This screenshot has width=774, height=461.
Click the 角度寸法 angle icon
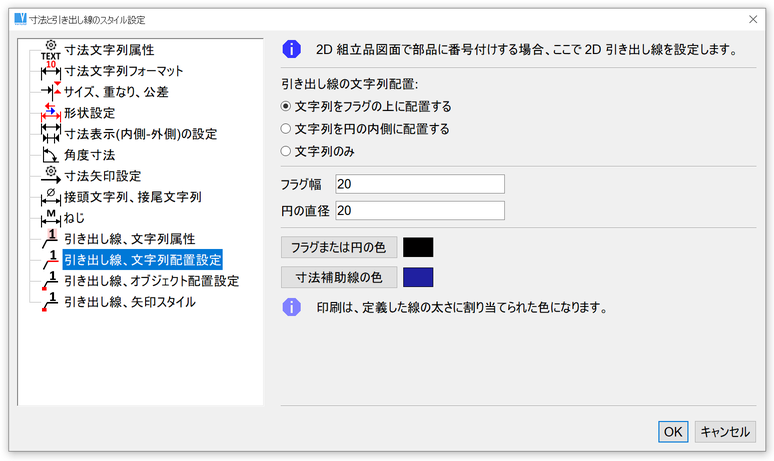(x=50, y=155)
